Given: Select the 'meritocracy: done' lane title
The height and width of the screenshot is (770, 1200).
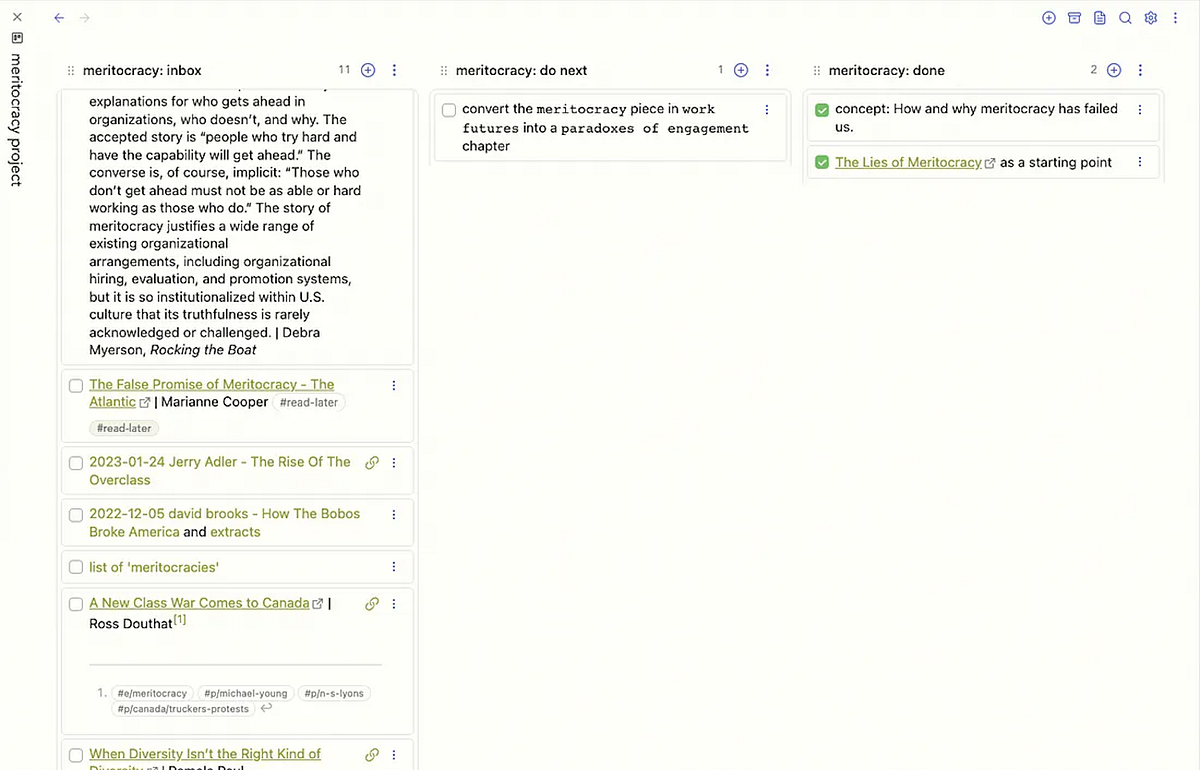Looking at the screenshot, I should [x=887, y=71].
